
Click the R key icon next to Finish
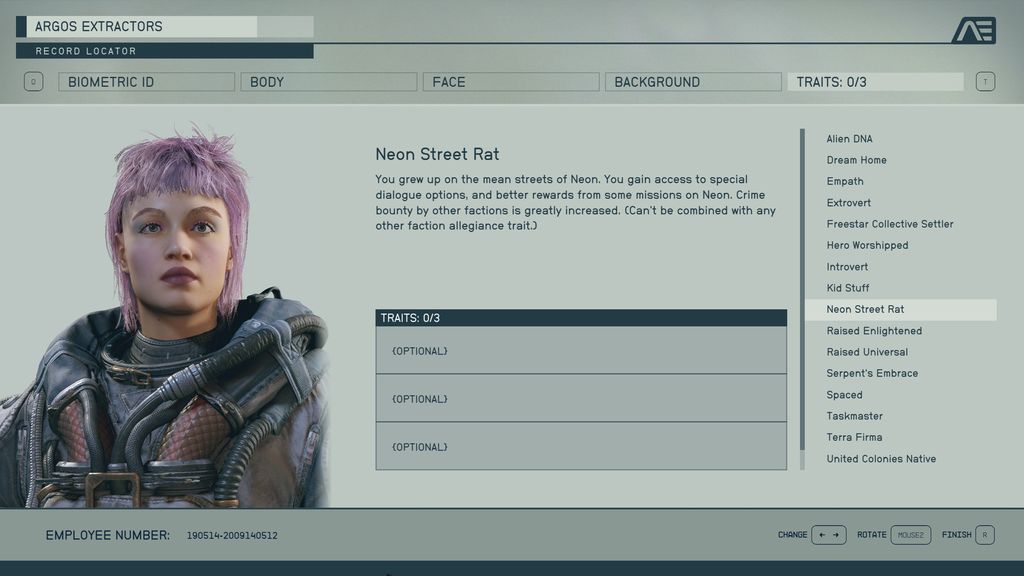pos(985,535)
